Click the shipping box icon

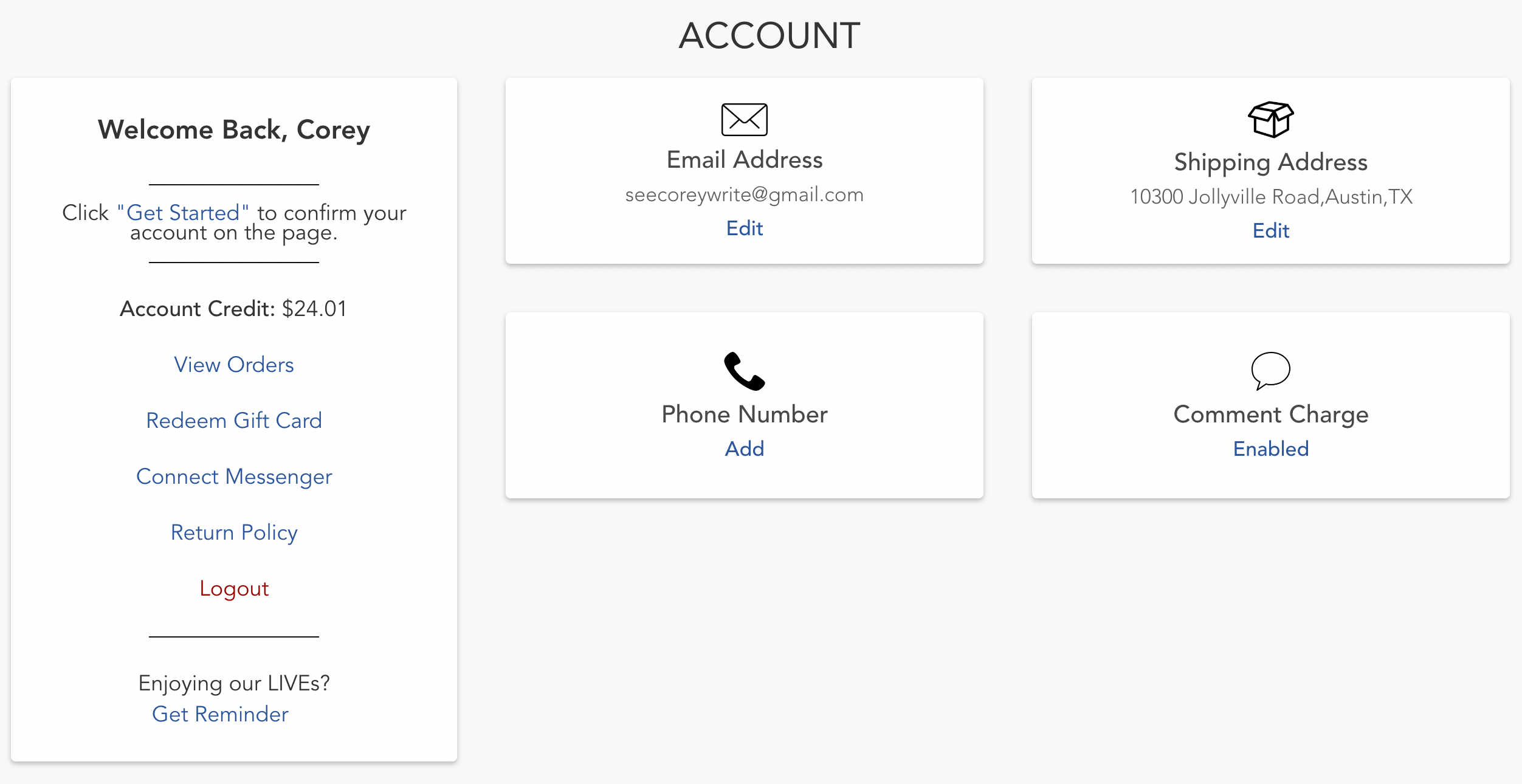[x=1270, y=119]
